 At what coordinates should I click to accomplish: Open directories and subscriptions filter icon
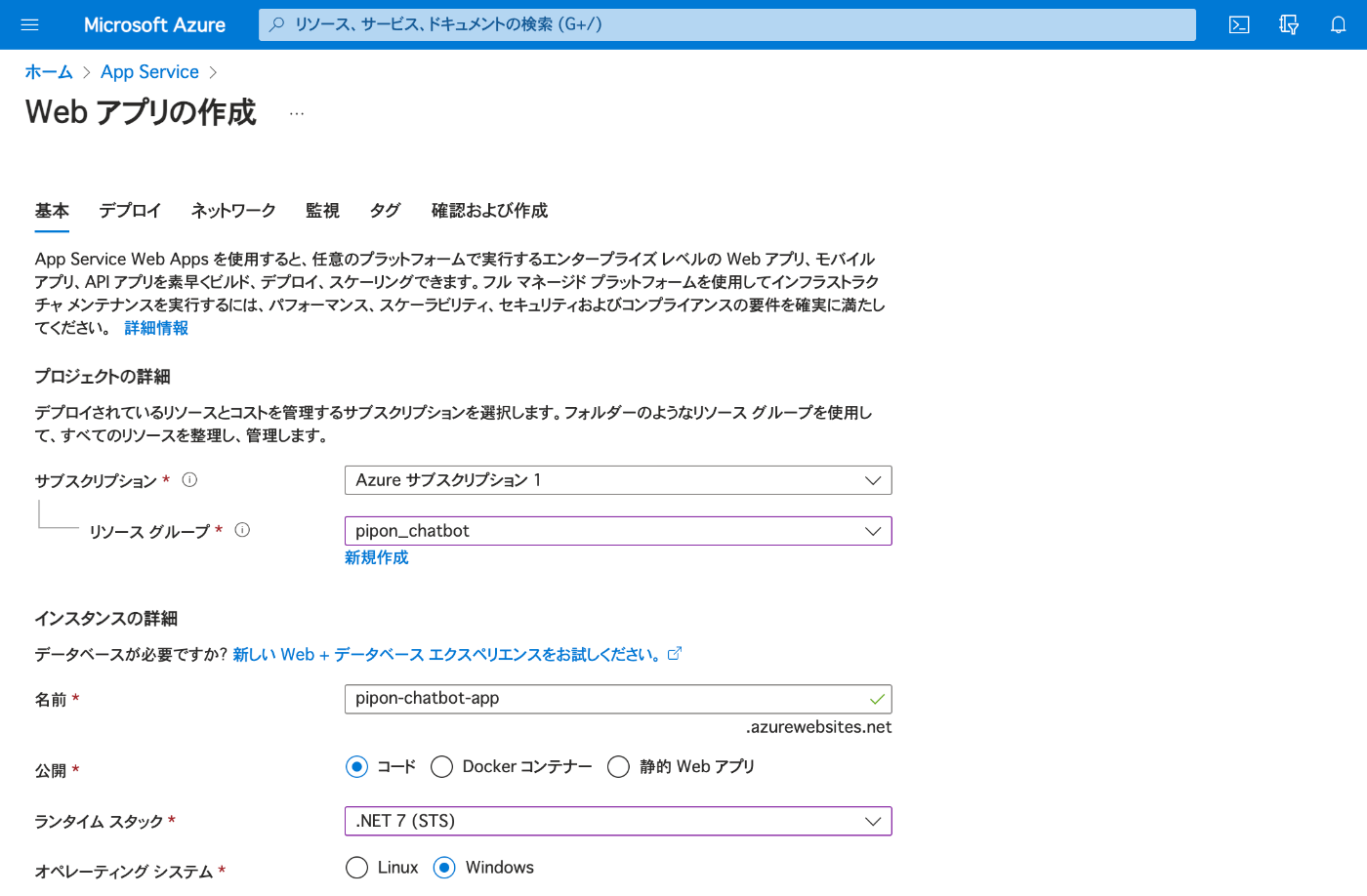click(x=1289, y=24)
